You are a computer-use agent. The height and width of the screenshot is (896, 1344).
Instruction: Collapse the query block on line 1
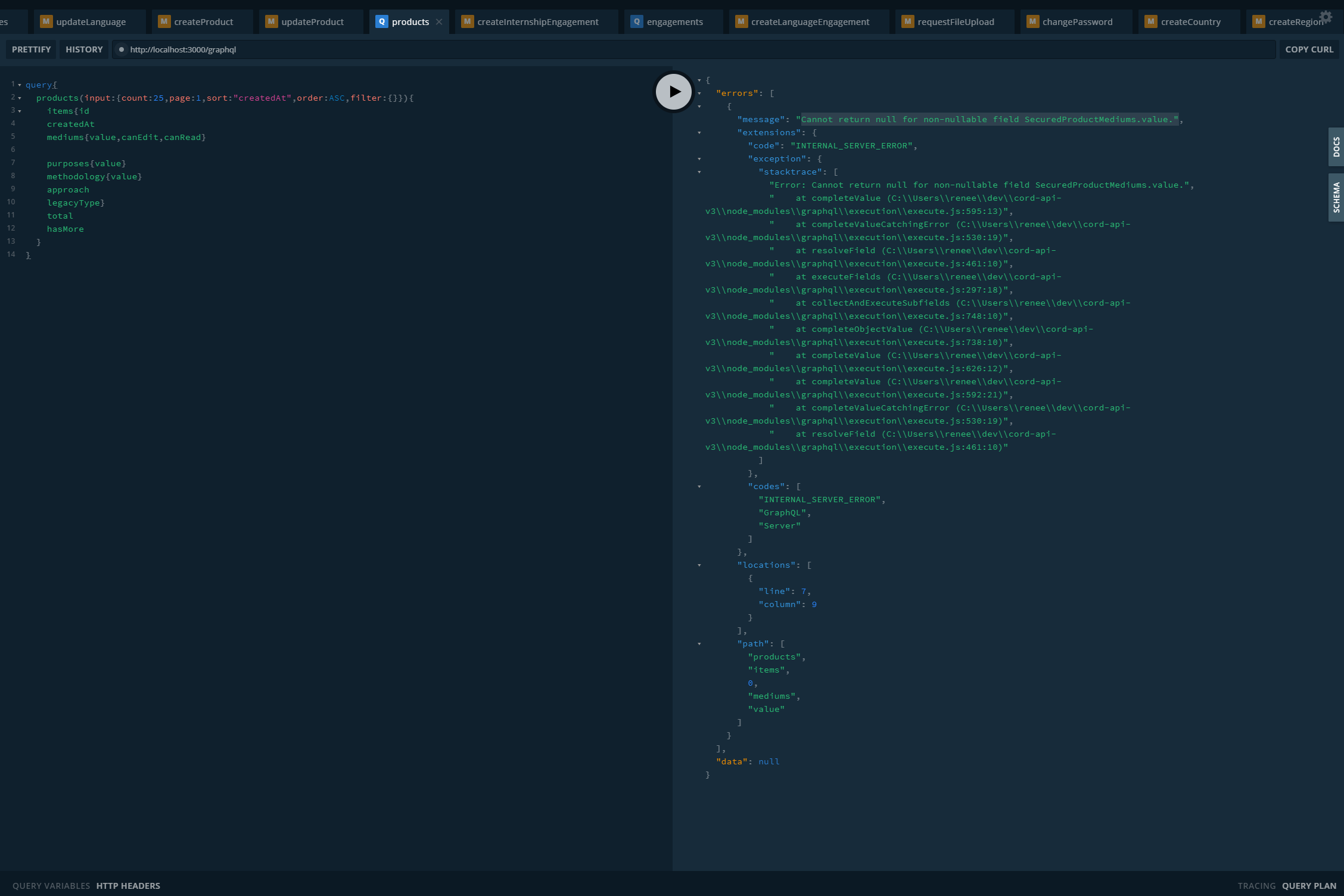pos(20,85)
